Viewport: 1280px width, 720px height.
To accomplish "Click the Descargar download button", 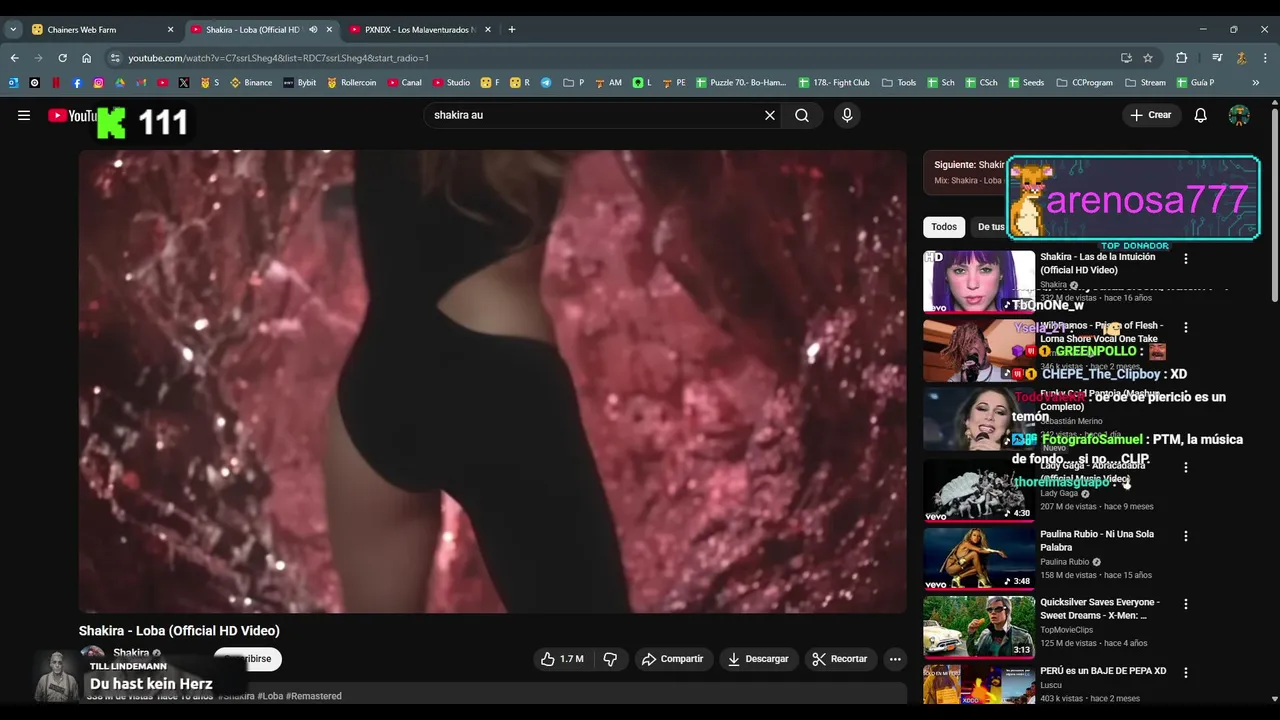I will (x=758, y=659).
